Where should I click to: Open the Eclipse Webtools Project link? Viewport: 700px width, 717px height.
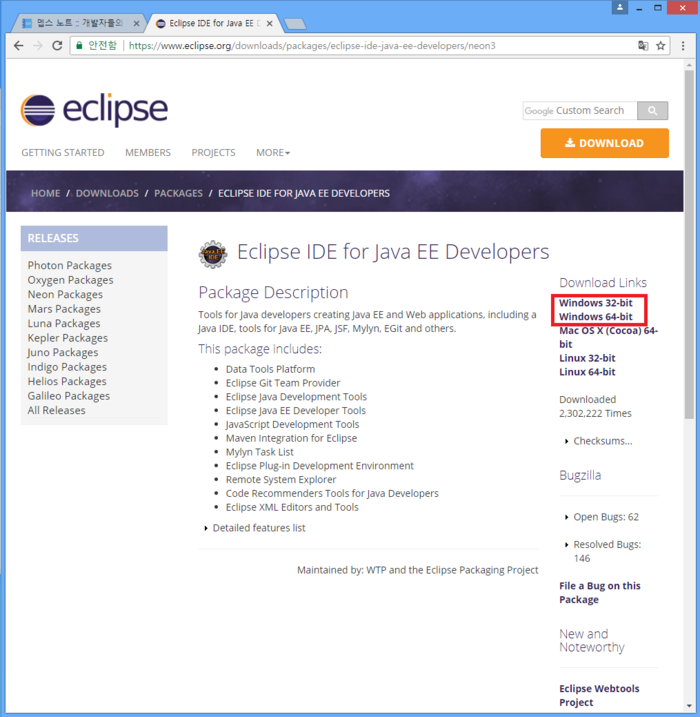click(x=599, y=696)
